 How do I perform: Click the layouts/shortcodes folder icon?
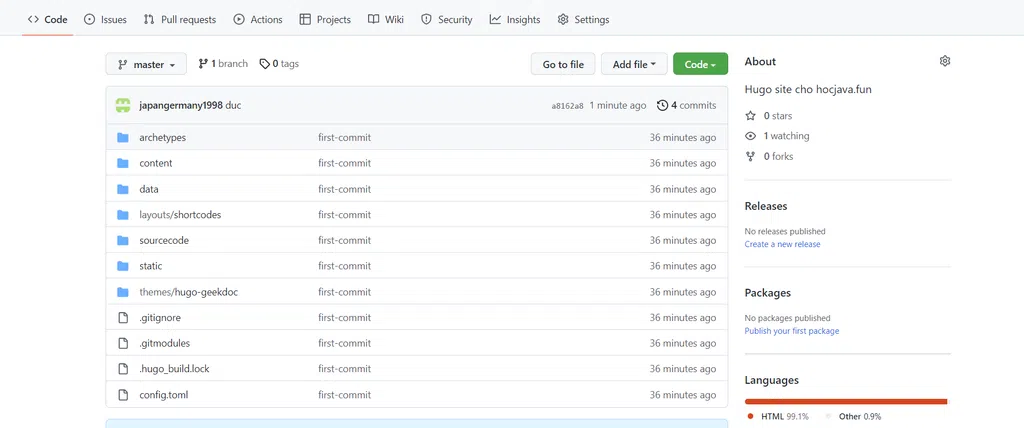click(123, 215)
